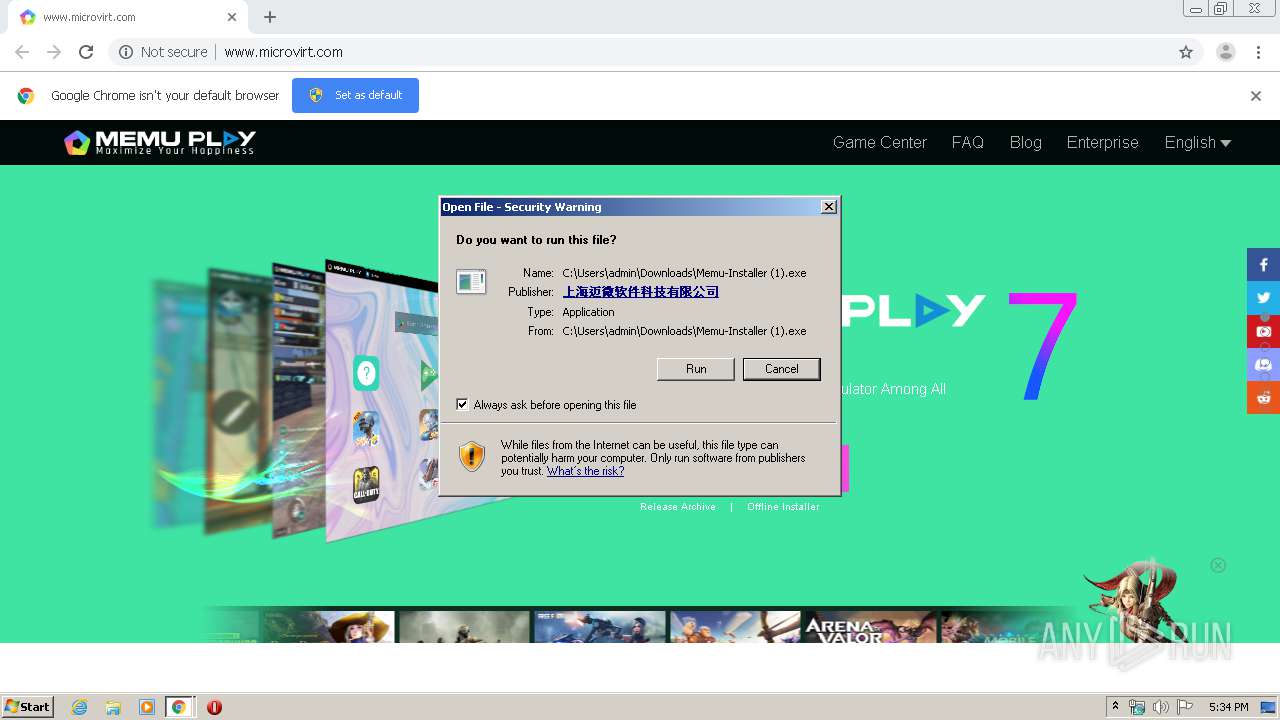This screenshot has width=1280, height=720.
Task: Click the warning shield icon in dialog
Action: click(x=472, y=456)
